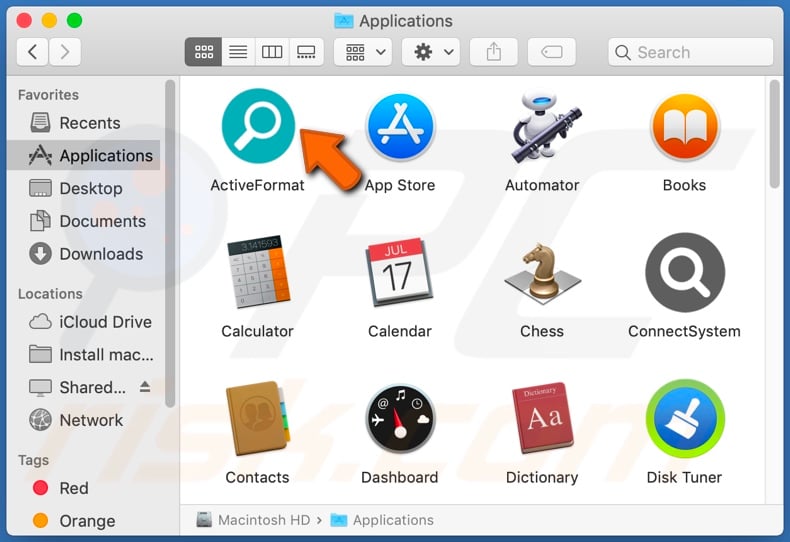Screen dimensions: 790x542
Task: Click the ActiveFormat name label
Action: click(257, 185)
